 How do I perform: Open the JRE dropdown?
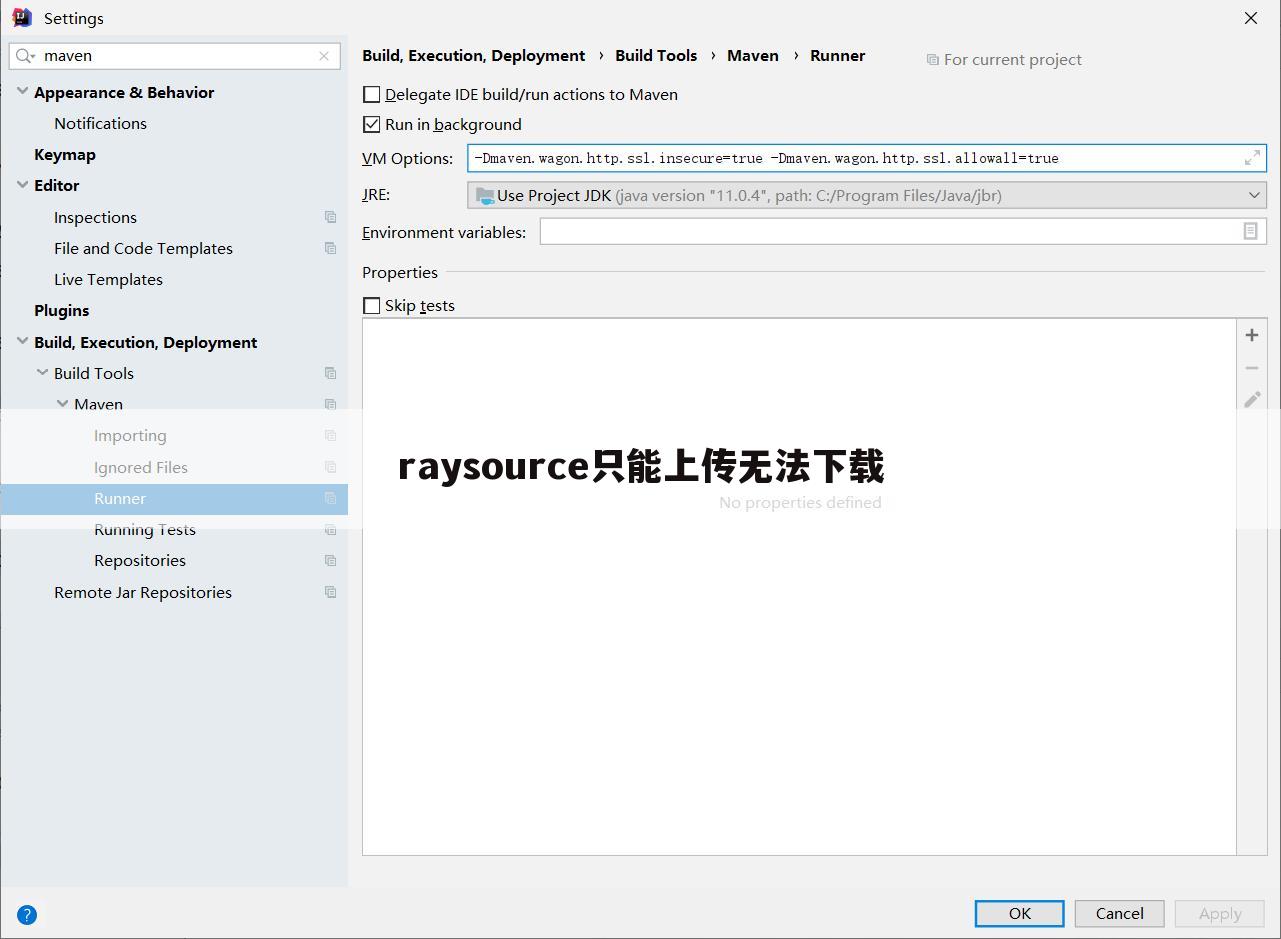point(866,195)
